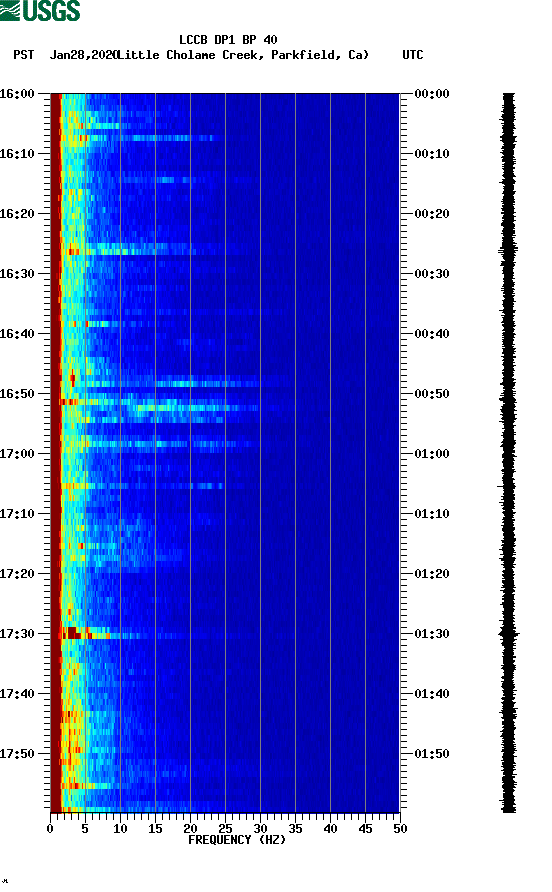Viewport: 552px width, 892px height.
Task: Click the 25 Hz frequency tick label
Action: pos(225,828)
